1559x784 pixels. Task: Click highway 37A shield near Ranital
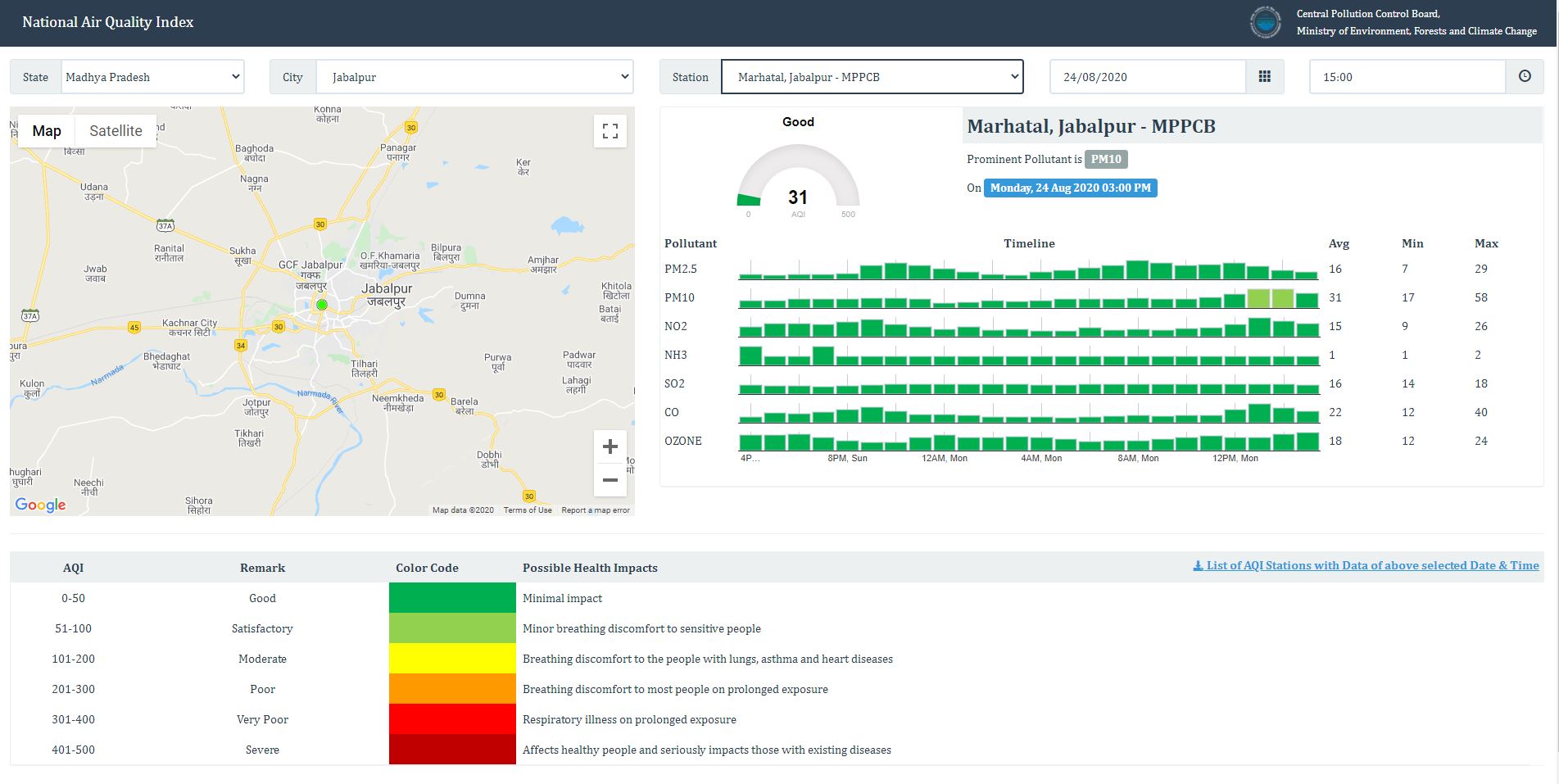click(x=165, y=225)
